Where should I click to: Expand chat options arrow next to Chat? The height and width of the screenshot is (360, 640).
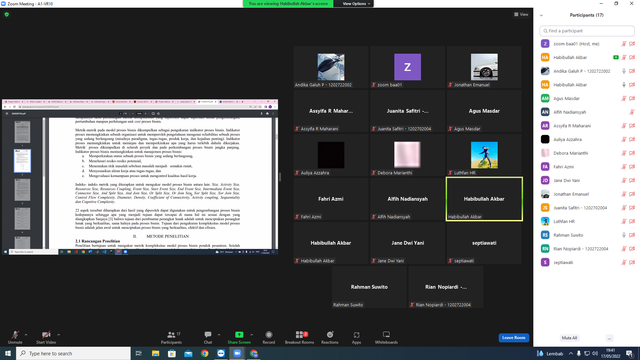tap(219, 335)
